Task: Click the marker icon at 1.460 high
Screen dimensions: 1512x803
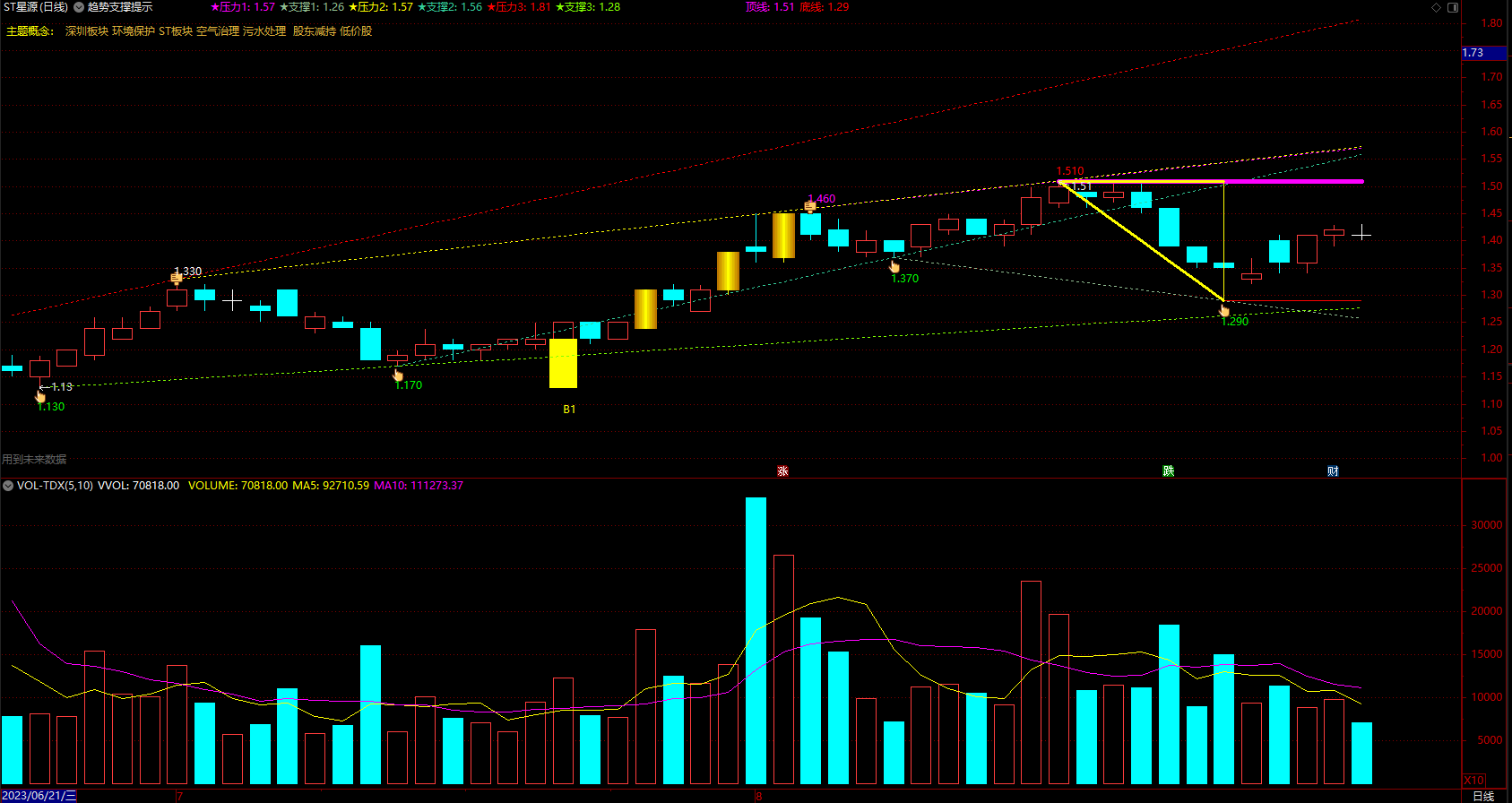Action: [x=810, y=207]
